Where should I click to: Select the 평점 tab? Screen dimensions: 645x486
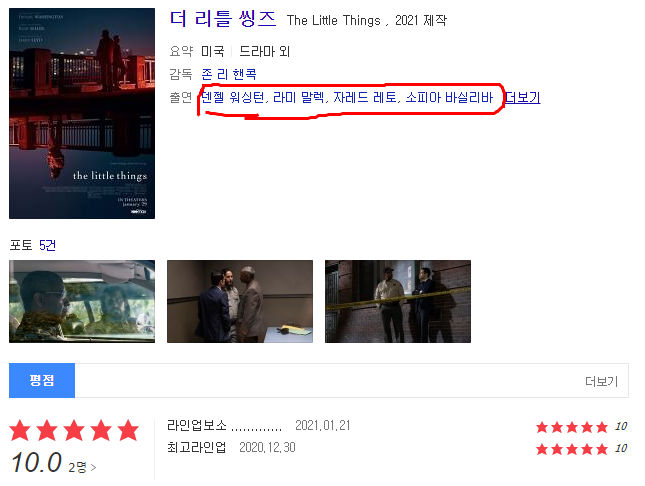42,380
